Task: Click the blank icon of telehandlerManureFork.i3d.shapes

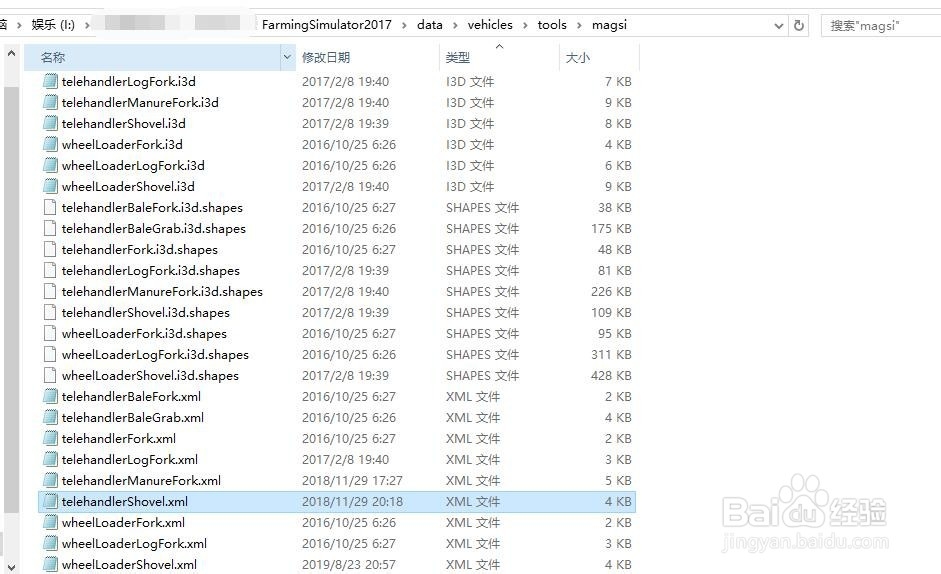Action: [50, 291]
